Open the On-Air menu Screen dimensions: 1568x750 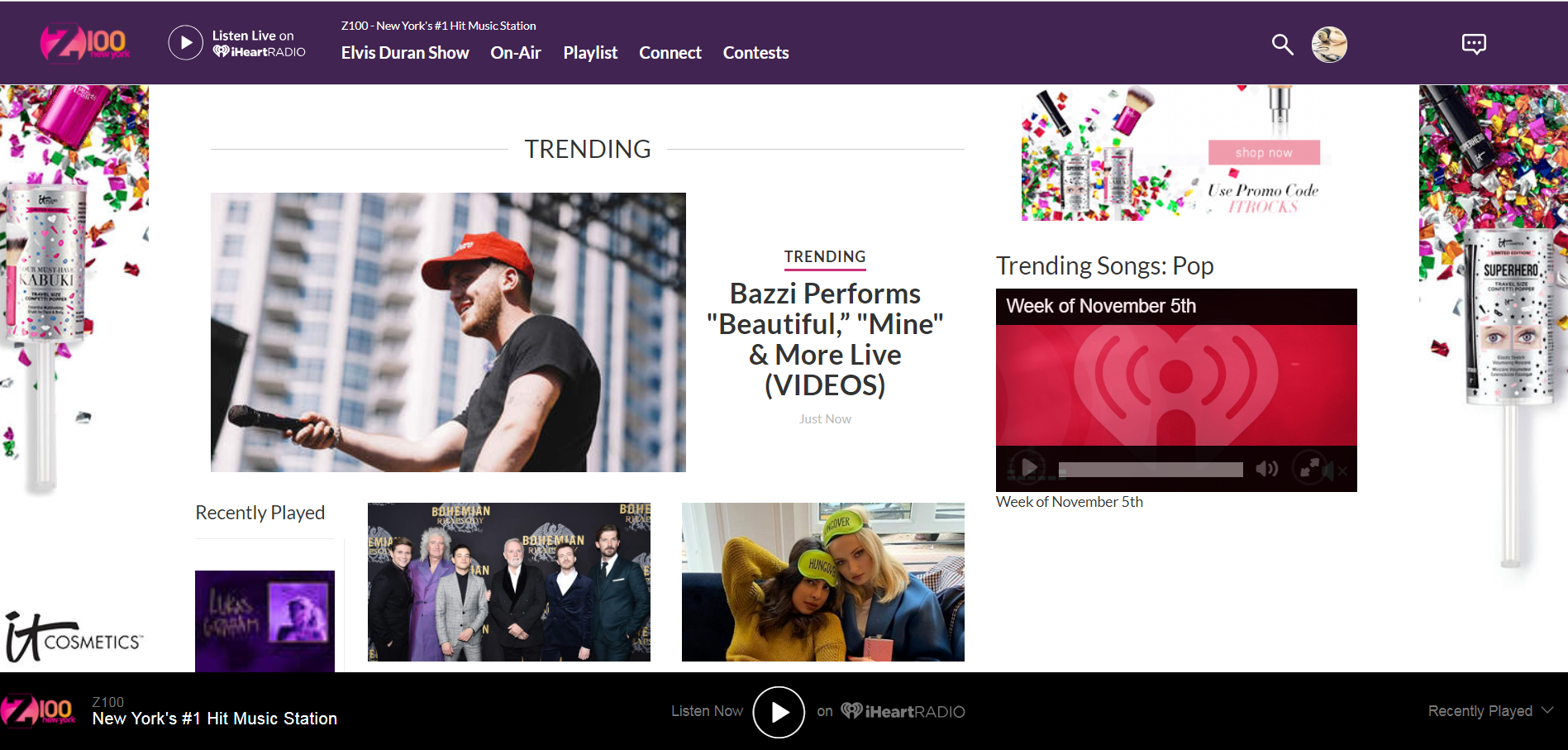[x=516, y=53]
